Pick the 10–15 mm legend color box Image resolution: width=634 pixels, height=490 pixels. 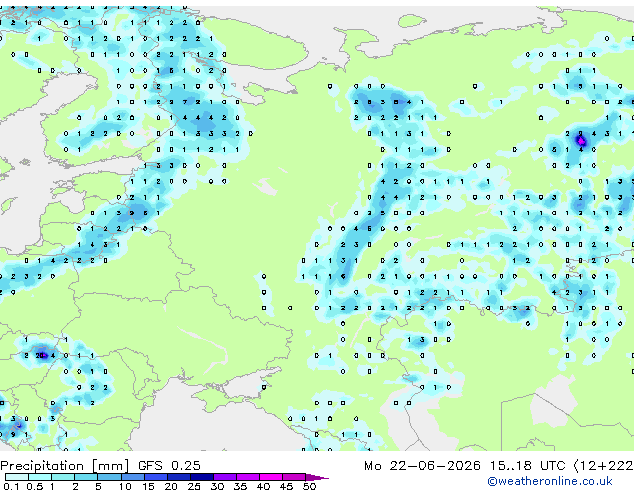point(132,477)
